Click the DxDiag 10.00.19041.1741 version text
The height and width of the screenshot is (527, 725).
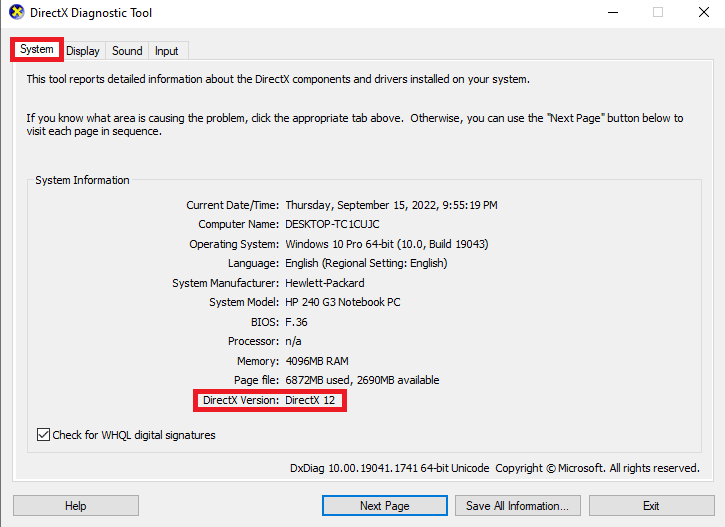389,468
